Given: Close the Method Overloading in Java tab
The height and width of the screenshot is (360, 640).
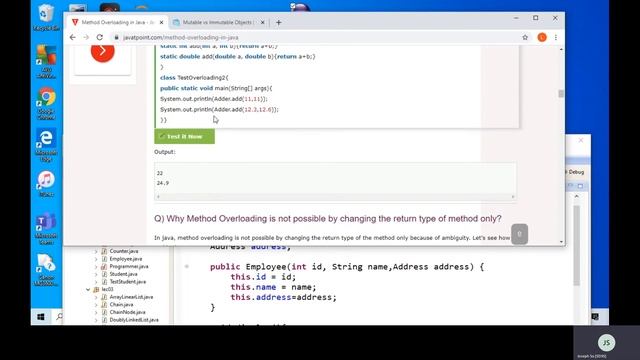Looking at the screenshot, I should pos(161,22).
